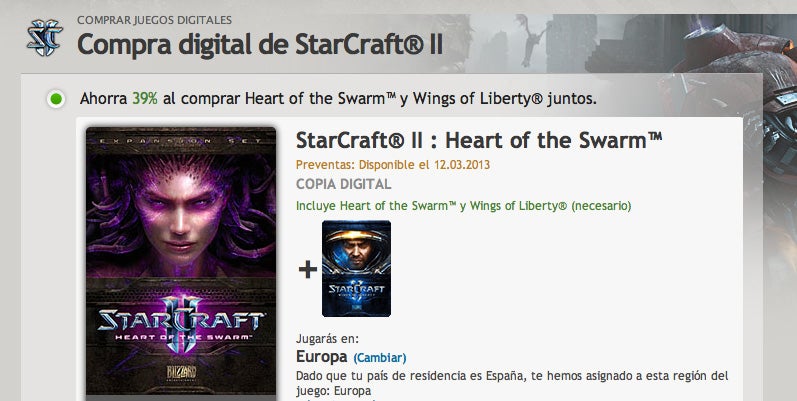Click the StarCraft II emblem on the box cover
The image size is (797, 401).
[181, 324]
